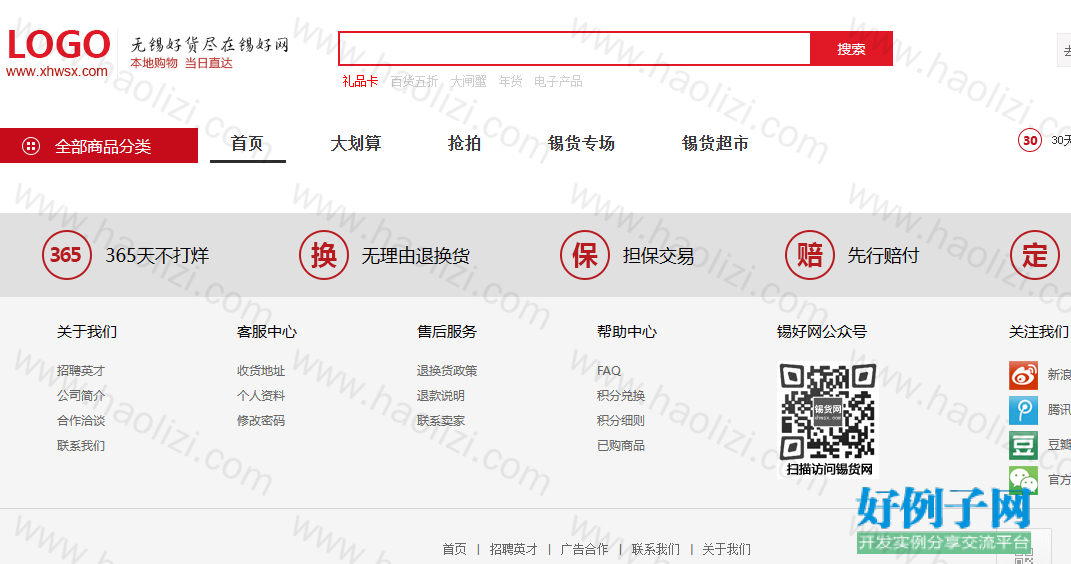Open the Tencent Weibo icon
The width and height of the screenshot is (1071, 564).
(1023, 410)
